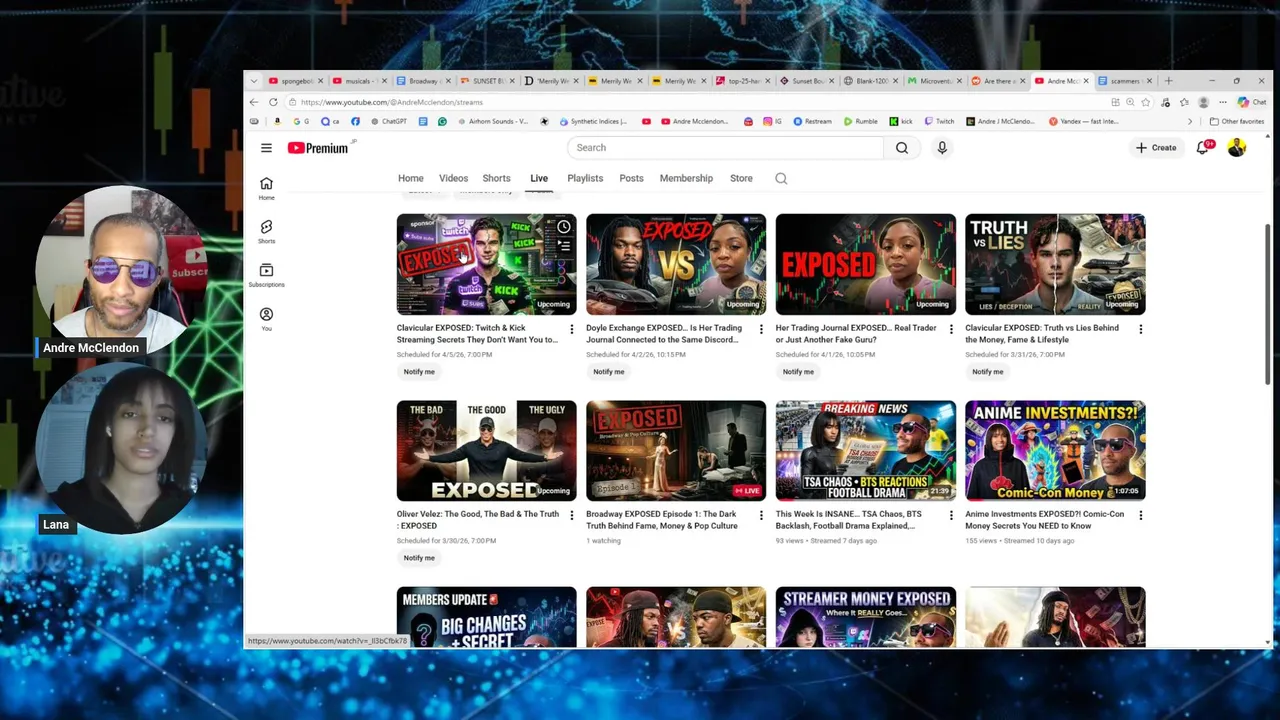Open a new browser tab with plus

click(1168, 81)
